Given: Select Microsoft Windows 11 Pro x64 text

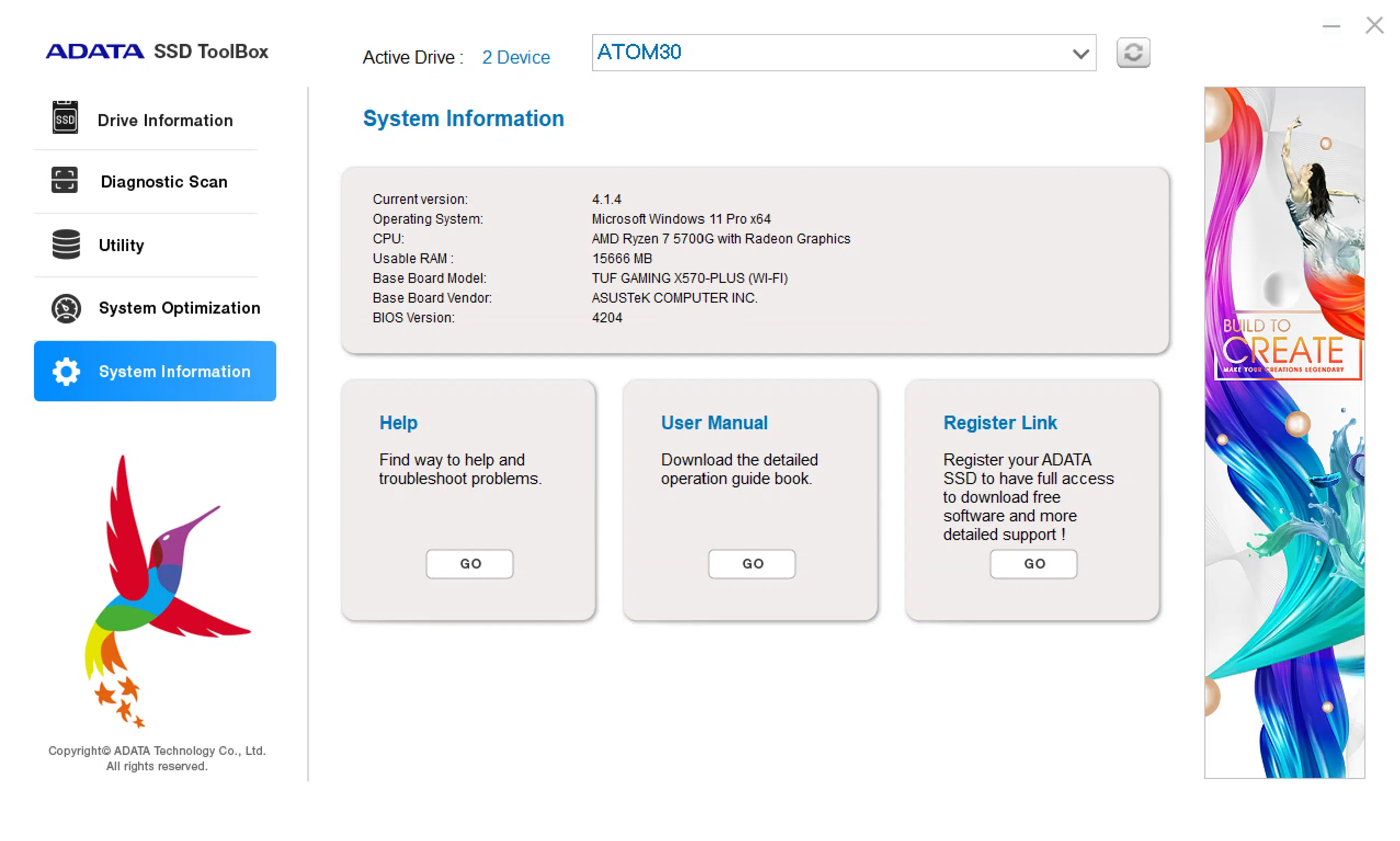Looking at the screenshot, I should [681, 219].
